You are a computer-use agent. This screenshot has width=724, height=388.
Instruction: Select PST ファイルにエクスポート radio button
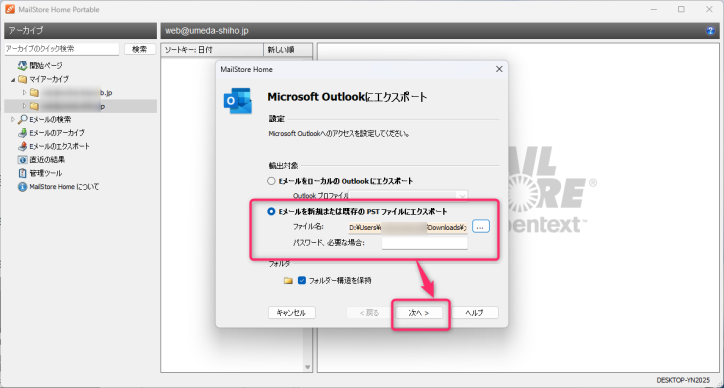point(271,212)
